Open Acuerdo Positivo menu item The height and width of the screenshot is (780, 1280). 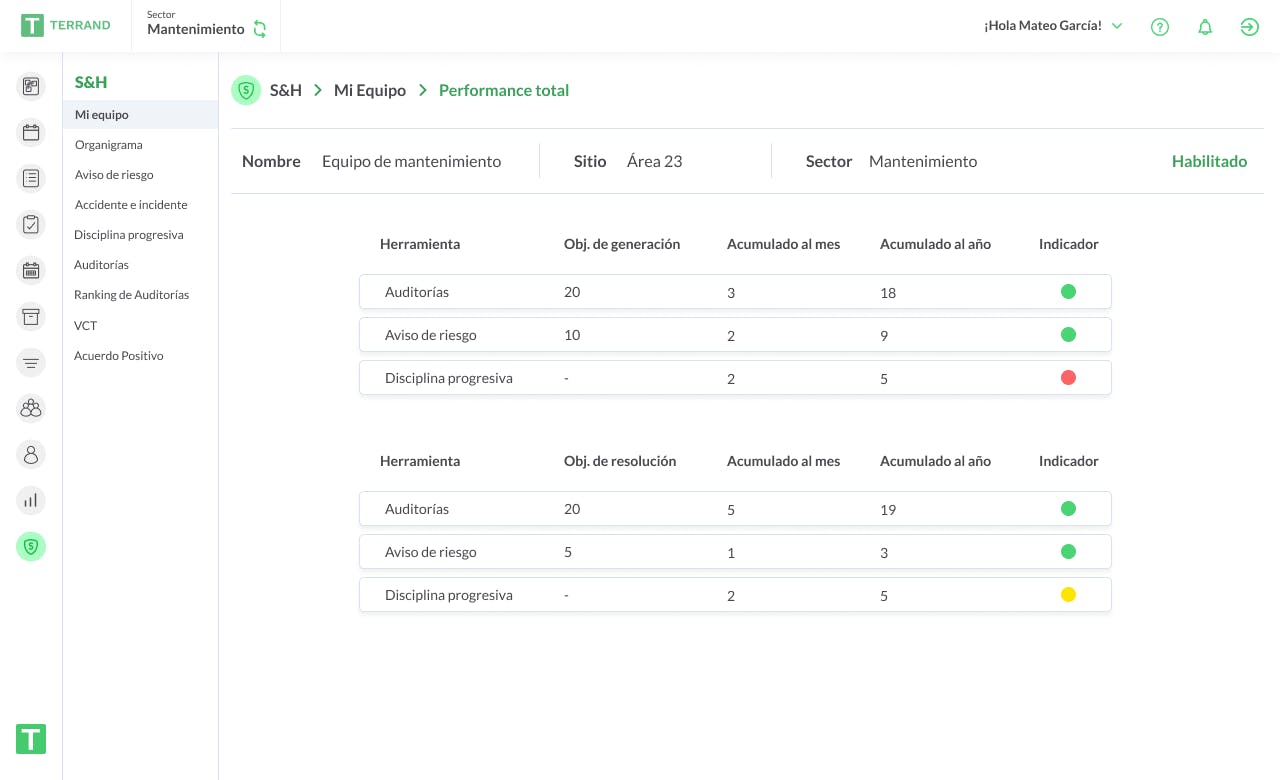coord(119,356)
